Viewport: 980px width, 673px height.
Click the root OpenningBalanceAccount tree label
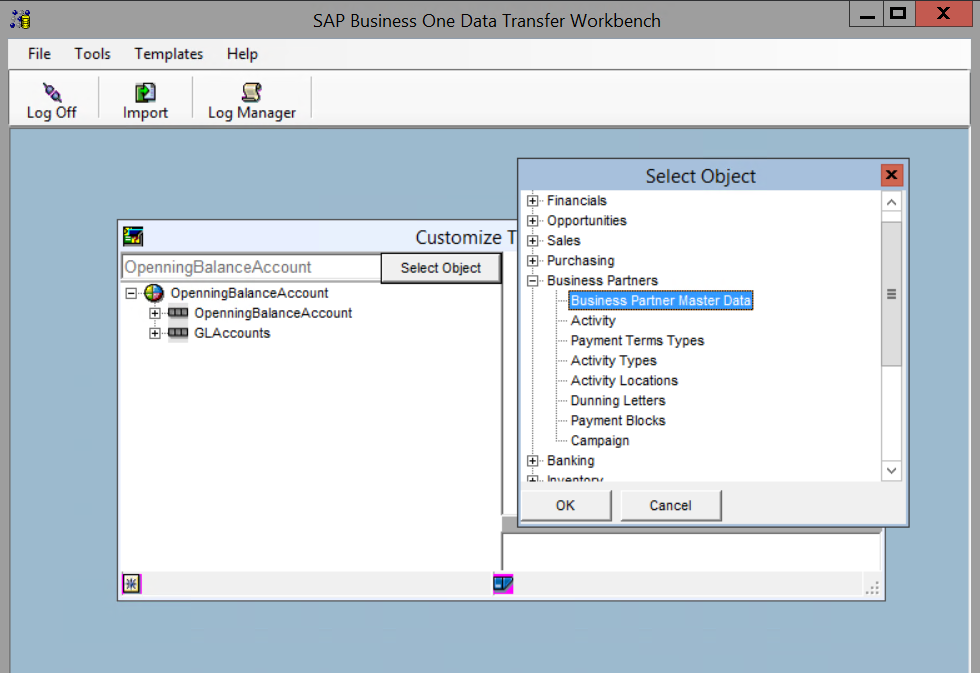pos(249,293)
